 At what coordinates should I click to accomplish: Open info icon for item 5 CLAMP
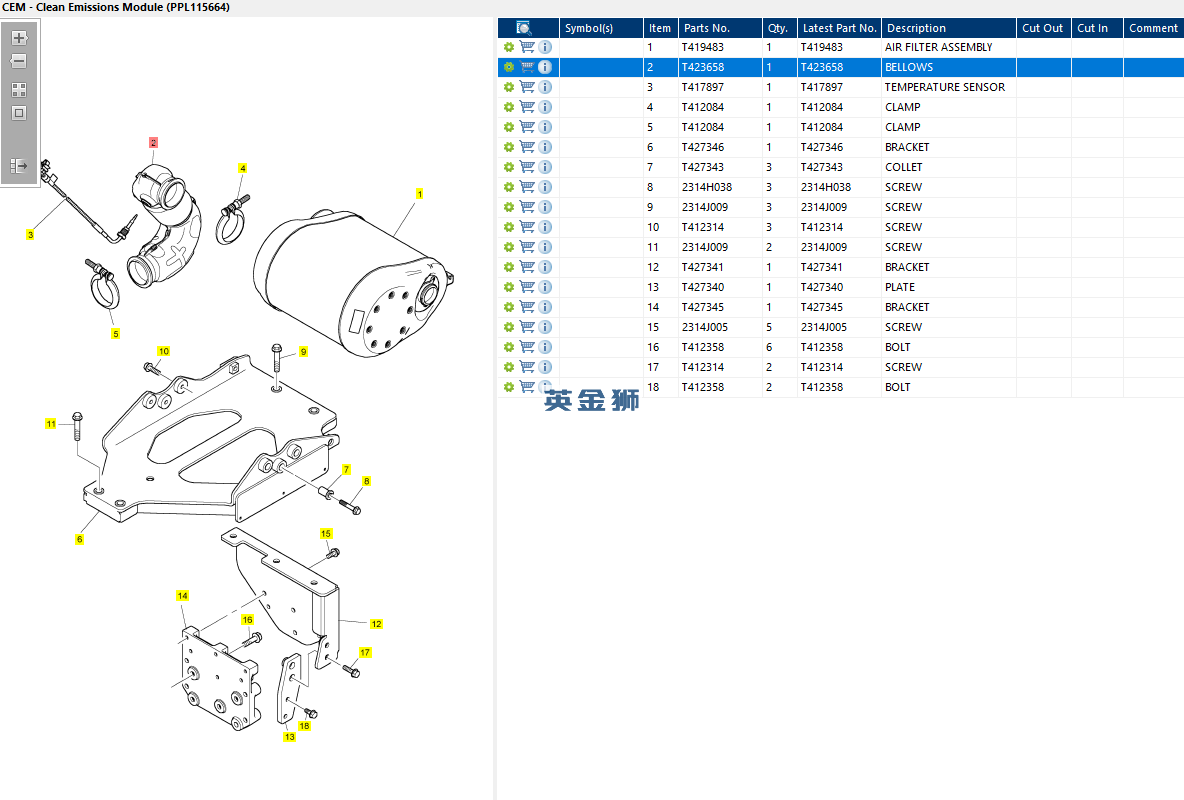(x=545, y=127)
